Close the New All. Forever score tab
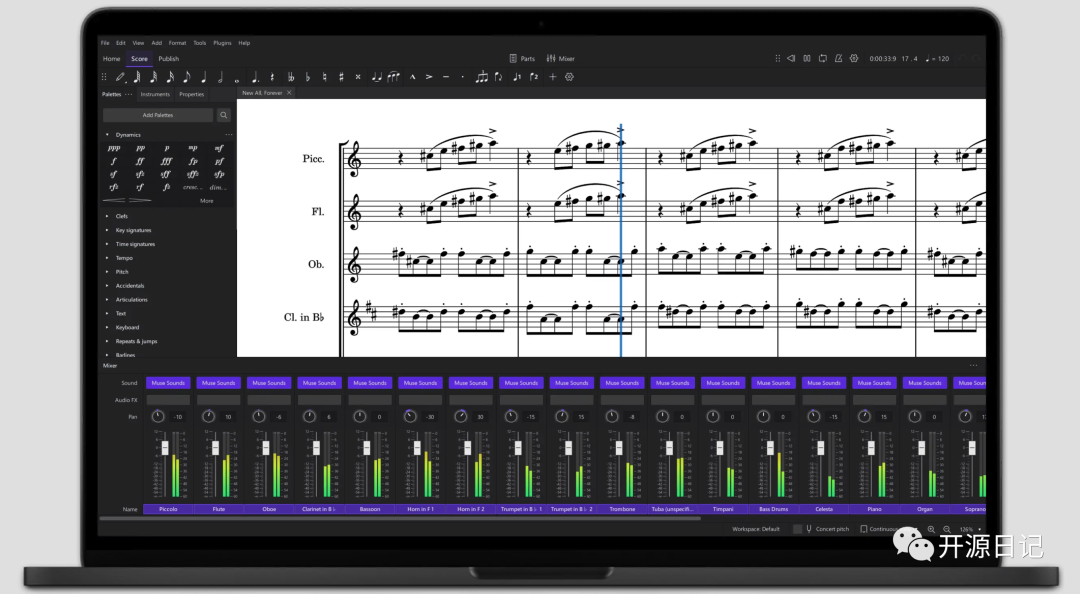 [x=289, y=92]
